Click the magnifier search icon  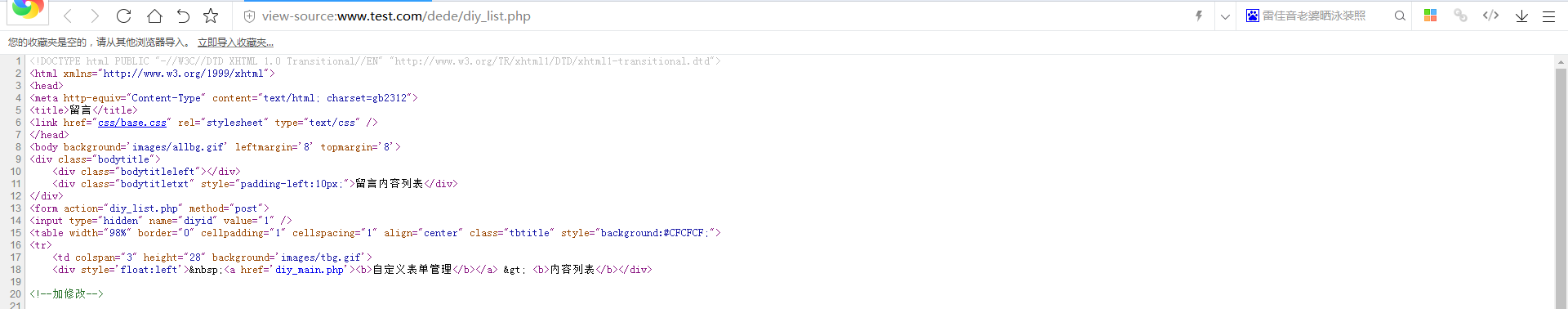(x=1400, y=16)
